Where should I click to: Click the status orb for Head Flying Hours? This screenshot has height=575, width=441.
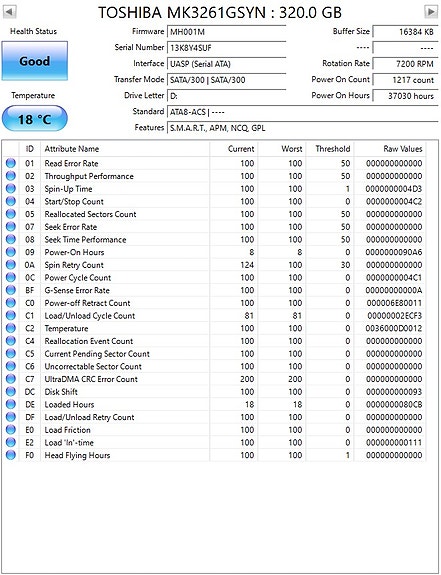click(x=11, y=455)
